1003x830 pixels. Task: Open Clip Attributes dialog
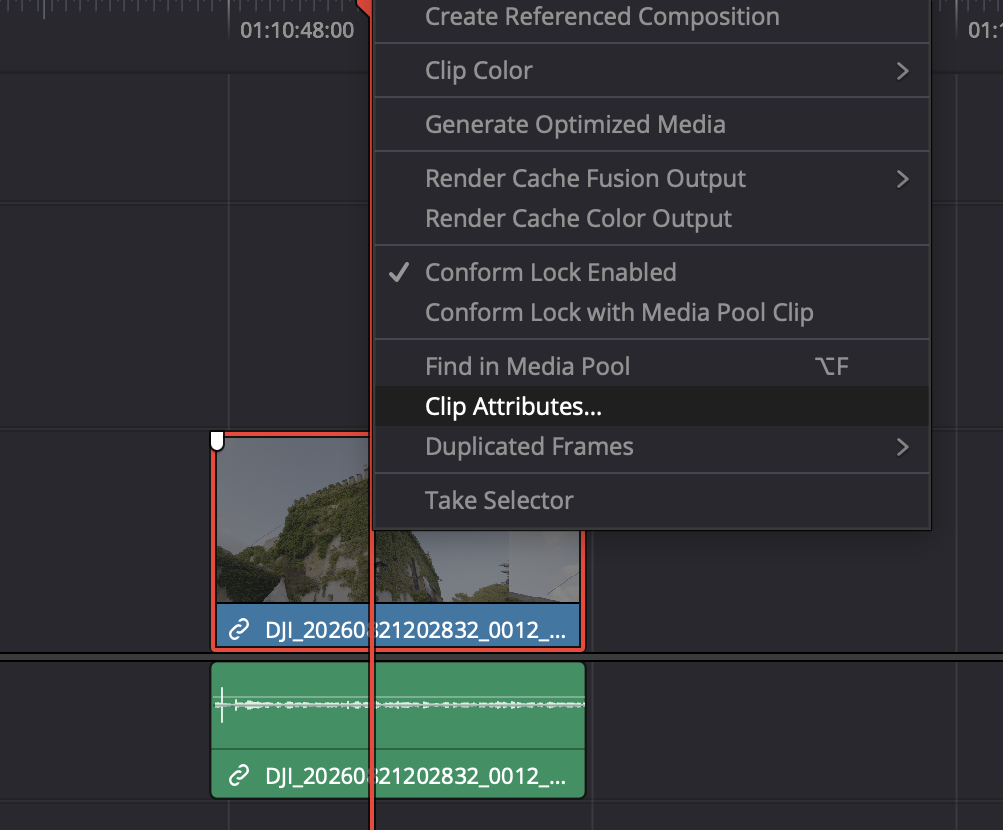point(651,406)
